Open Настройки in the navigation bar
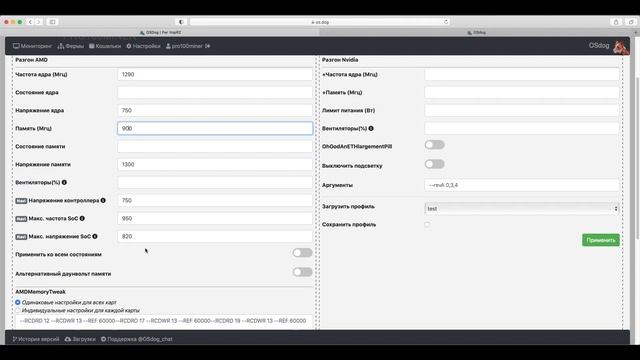The height and width of the screenshot is (360, 640). [x=143, y=46]
